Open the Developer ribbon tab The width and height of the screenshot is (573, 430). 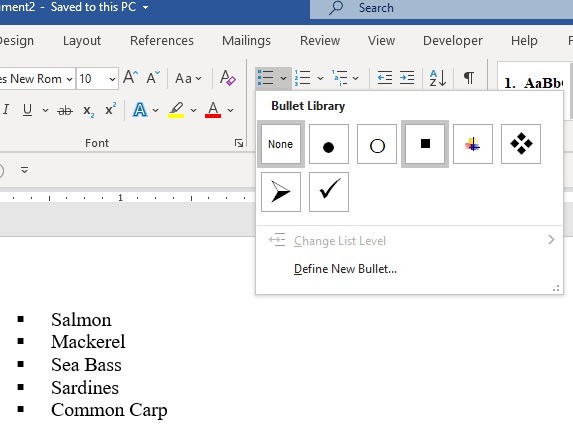click(x=453, y=41)
